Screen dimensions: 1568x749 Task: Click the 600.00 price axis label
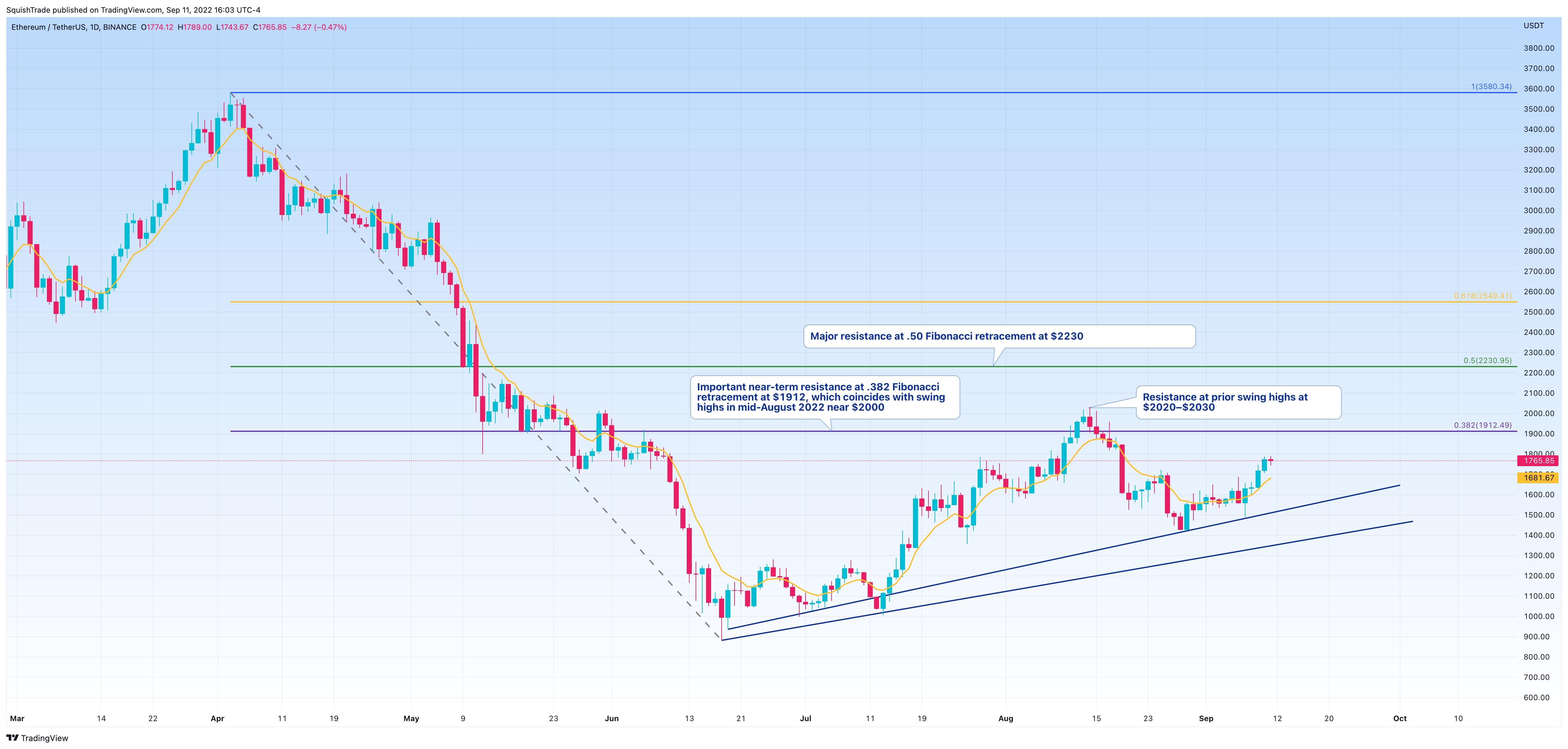tap(1536, 698)
